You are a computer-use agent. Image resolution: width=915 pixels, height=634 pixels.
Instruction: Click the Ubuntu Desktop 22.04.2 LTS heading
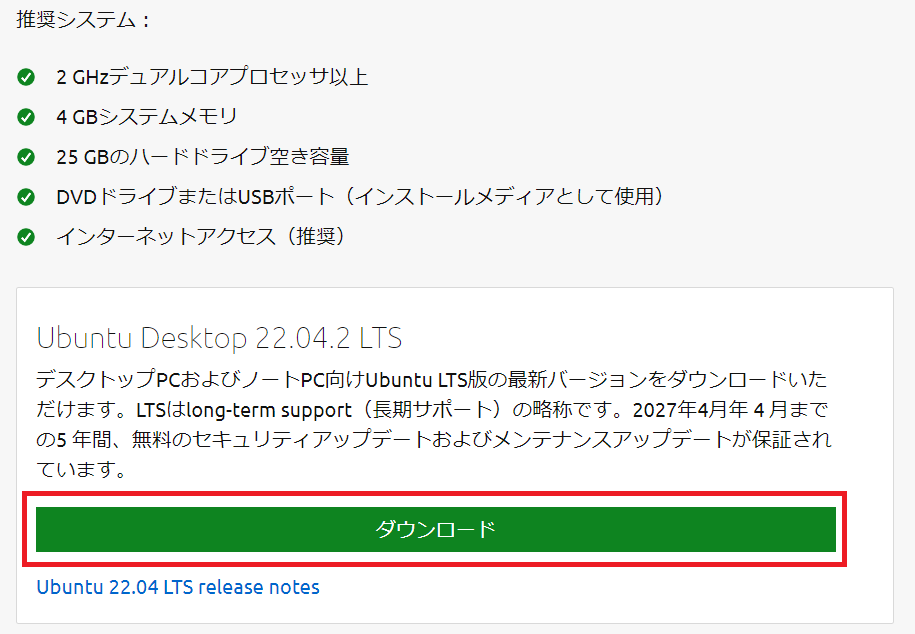(219, 338)
